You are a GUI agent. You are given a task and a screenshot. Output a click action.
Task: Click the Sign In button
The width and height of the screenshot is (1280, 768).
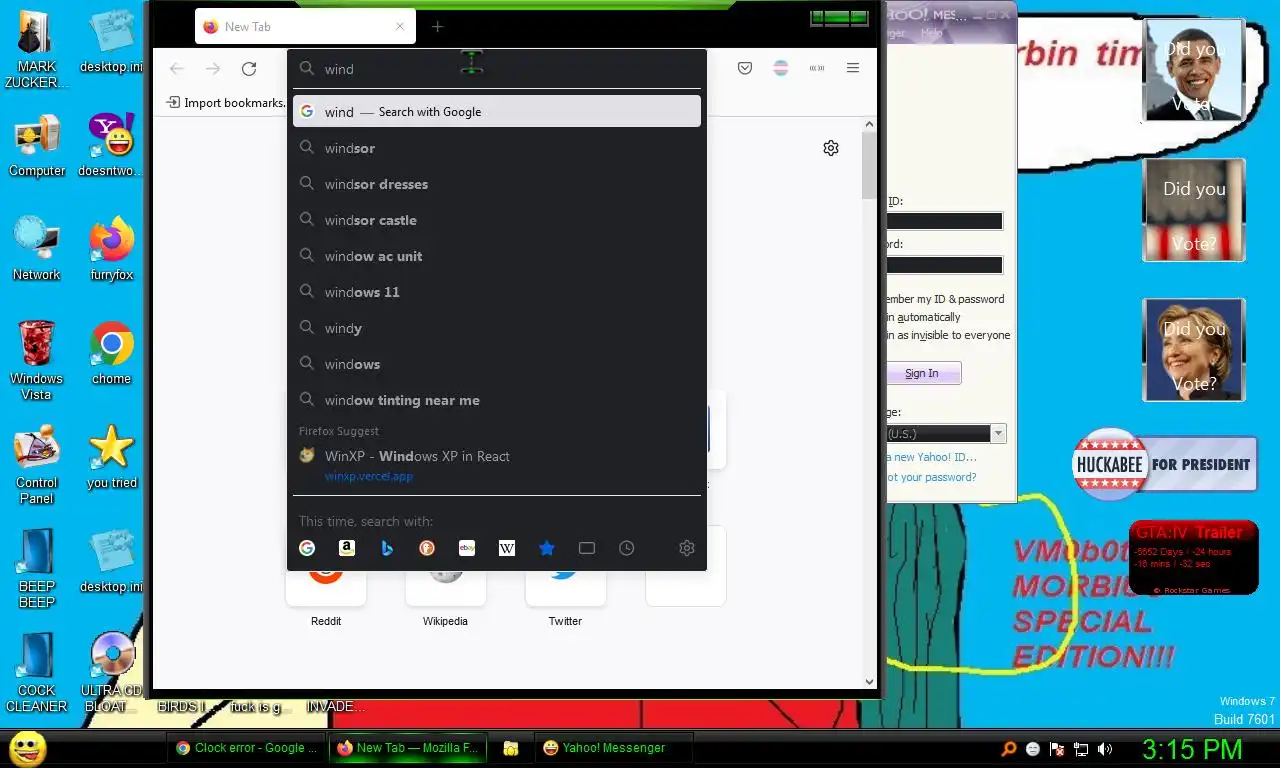coord(922,373)
